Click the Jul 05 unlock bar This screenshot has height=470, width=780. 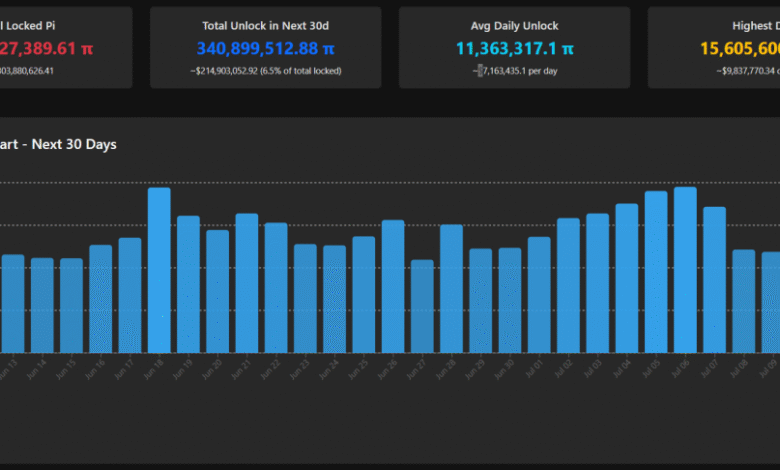point(656,272)
